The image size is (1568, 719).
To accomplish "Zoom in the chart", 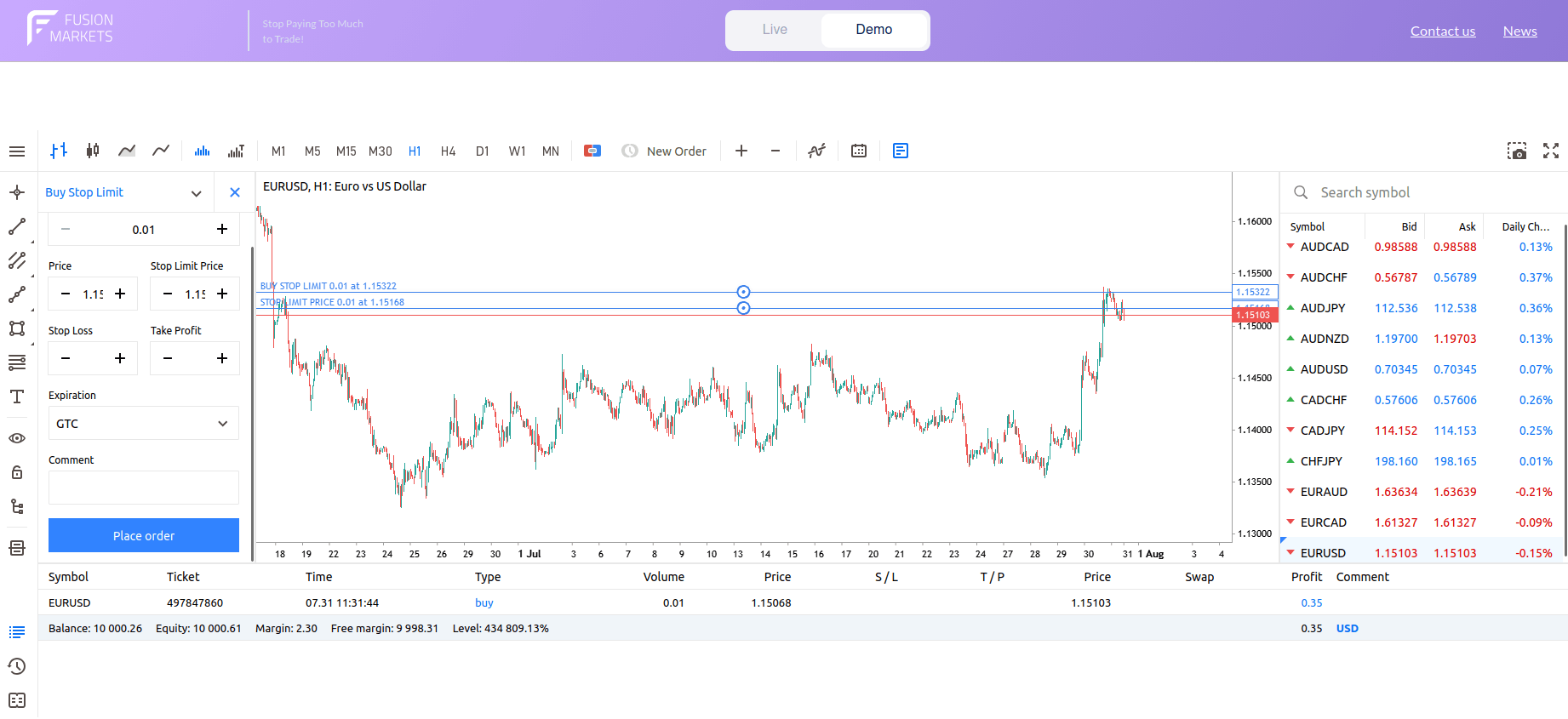I will (x=741, y=151).
